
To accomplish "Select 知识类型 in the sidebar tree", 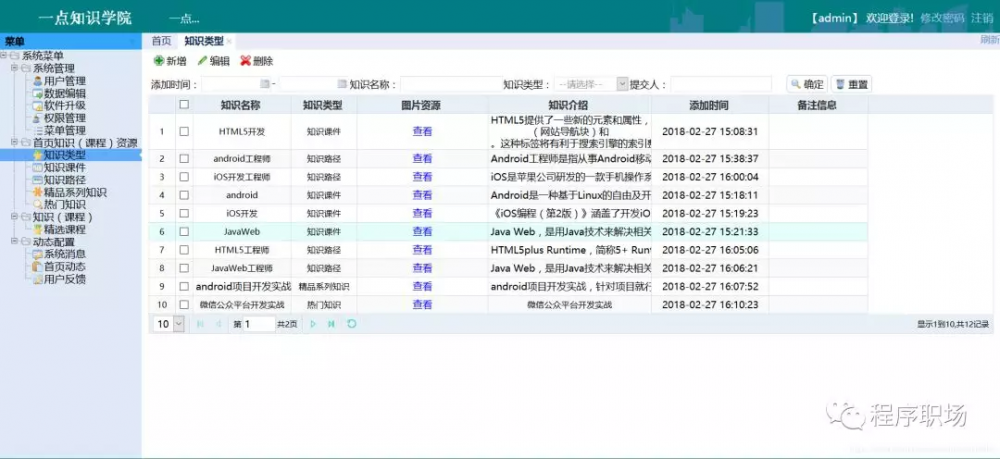I will pyautogui.click(x=64, y=155).
